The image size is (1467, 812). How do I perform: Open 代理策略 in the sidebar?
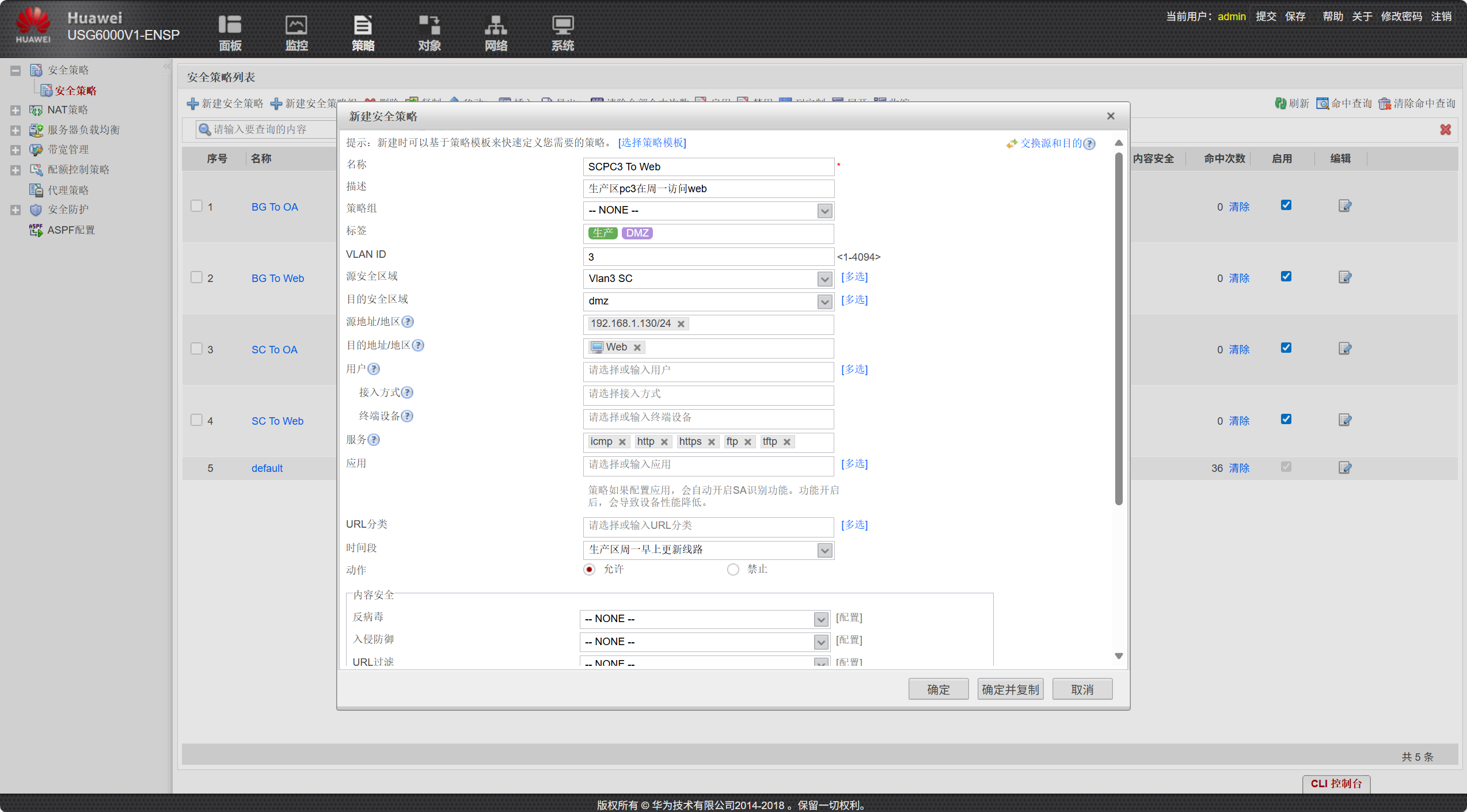68,190
